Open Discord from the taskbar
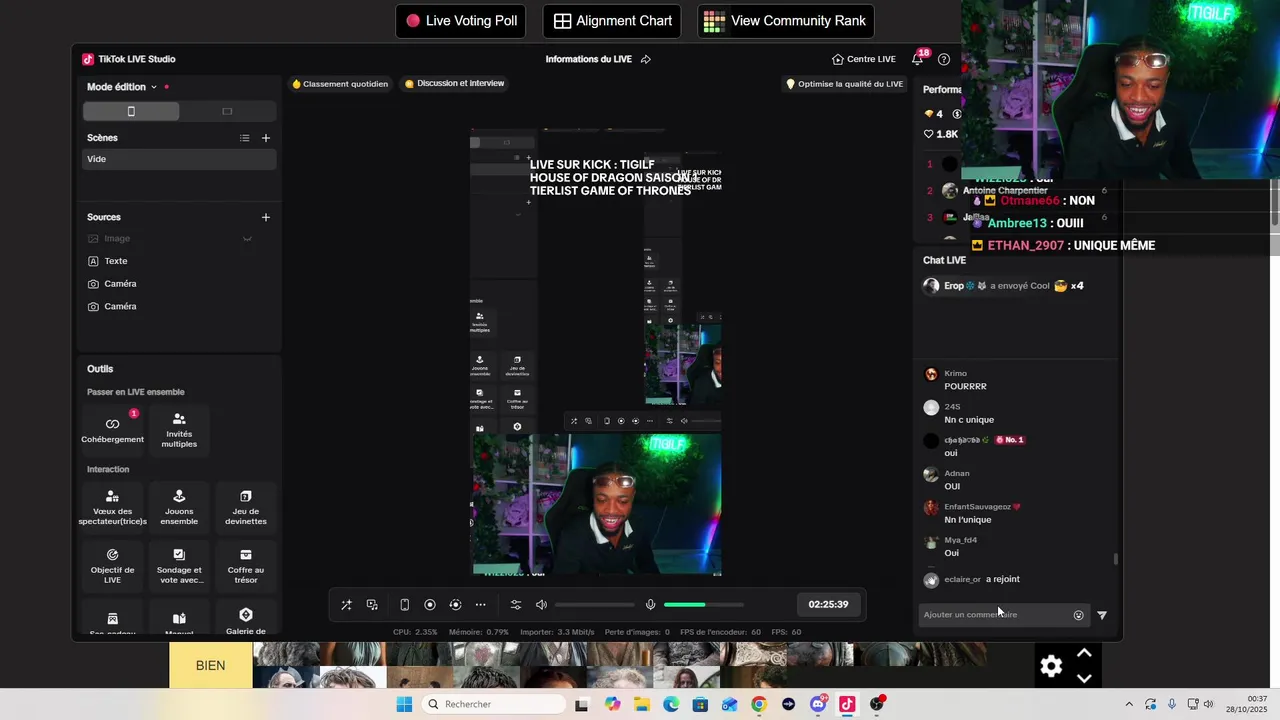1280x720 pixels. (818, 705)
